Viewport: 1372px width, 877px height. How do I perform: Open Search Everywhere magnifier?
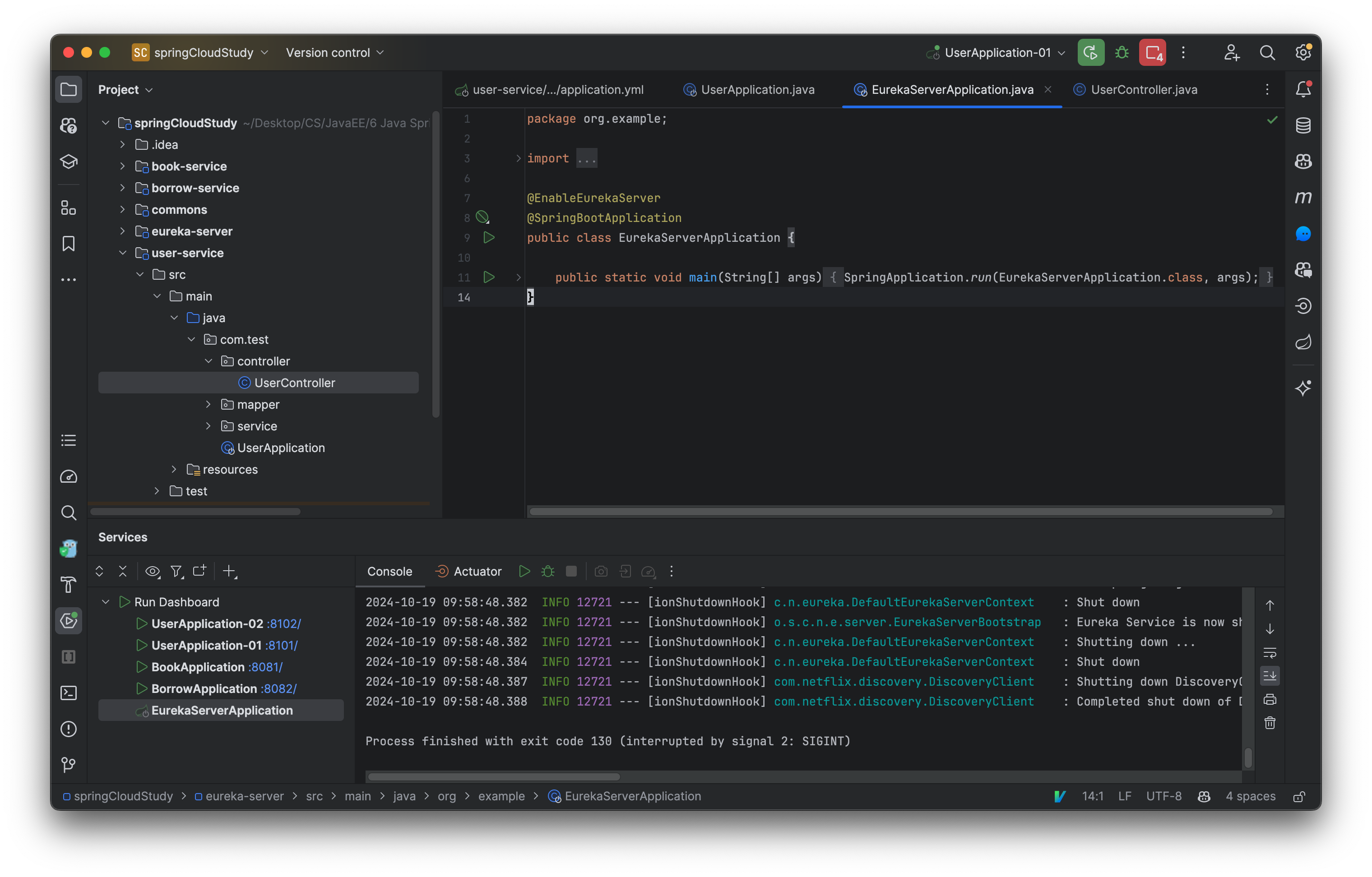coord(1267,52)
